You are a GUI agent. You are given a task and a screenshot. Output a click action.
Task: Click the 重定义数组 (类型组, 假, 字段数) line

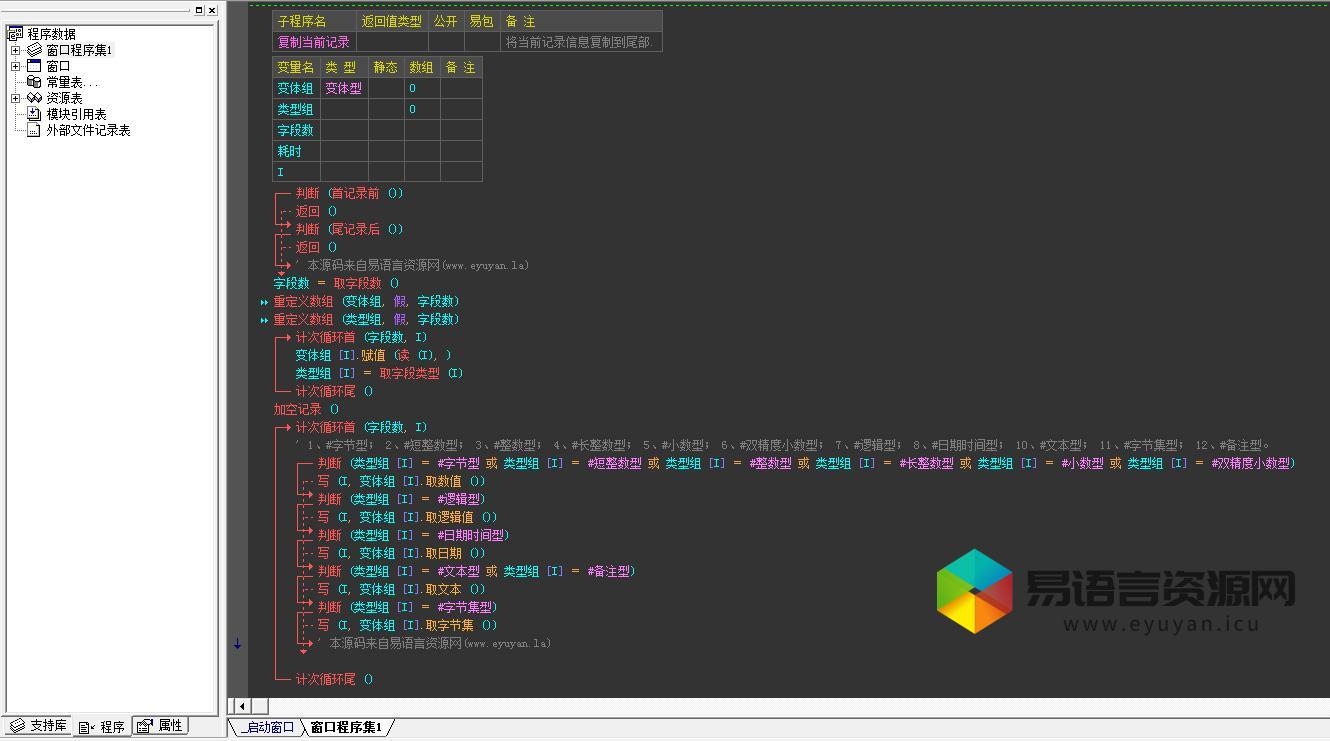[x=367, y=319]
